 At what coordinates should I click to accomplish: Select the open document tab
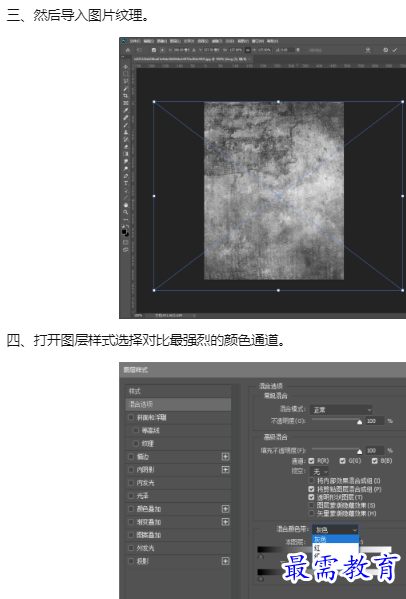pos(192,59)
